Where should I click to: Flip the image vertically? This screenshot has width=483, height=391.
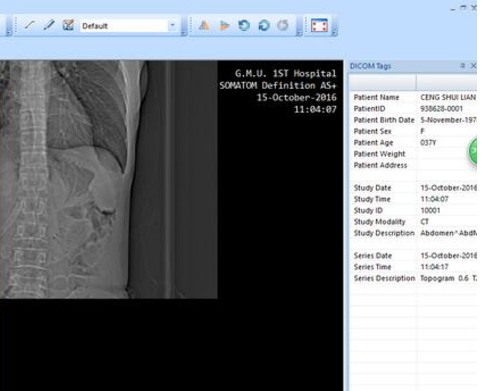tap(224, 25)
